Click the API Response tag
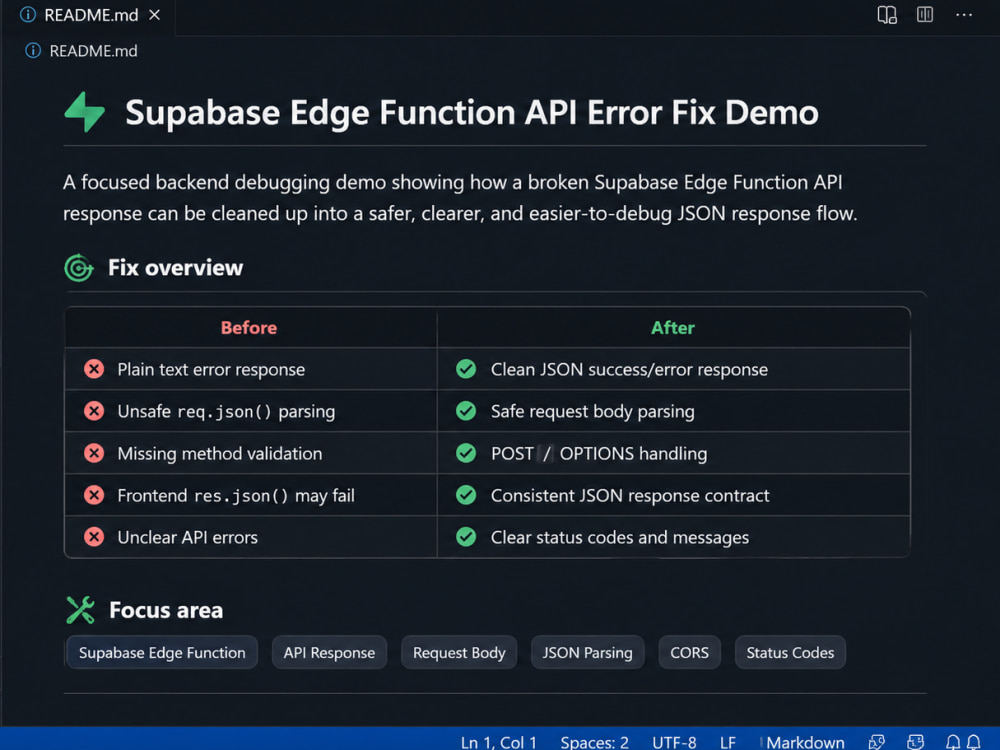Image resolution: width=1000 pixels, height=750 pixels. click(x=329, y=652)
